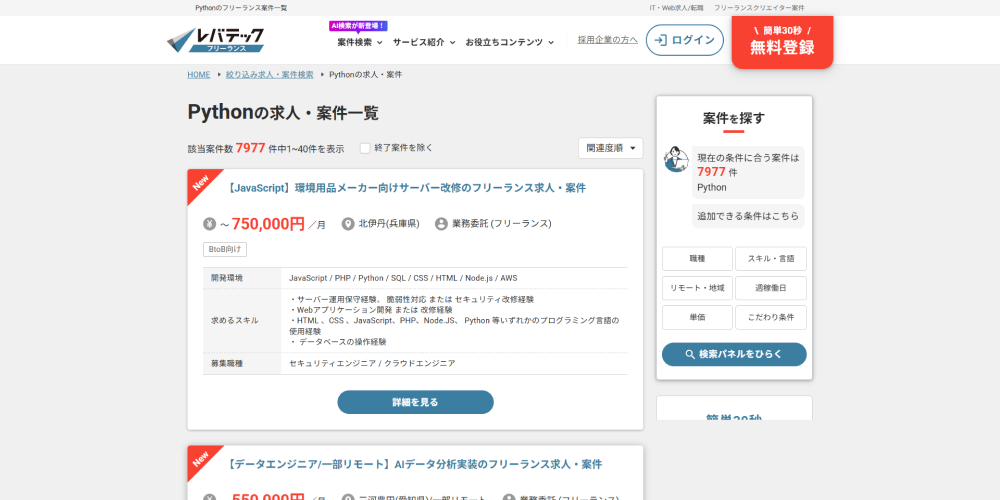Viewport: 1000px width, 500px height.
Task: Click the Pythonの求人・案件一覧 heading
Action: point(283,113)
